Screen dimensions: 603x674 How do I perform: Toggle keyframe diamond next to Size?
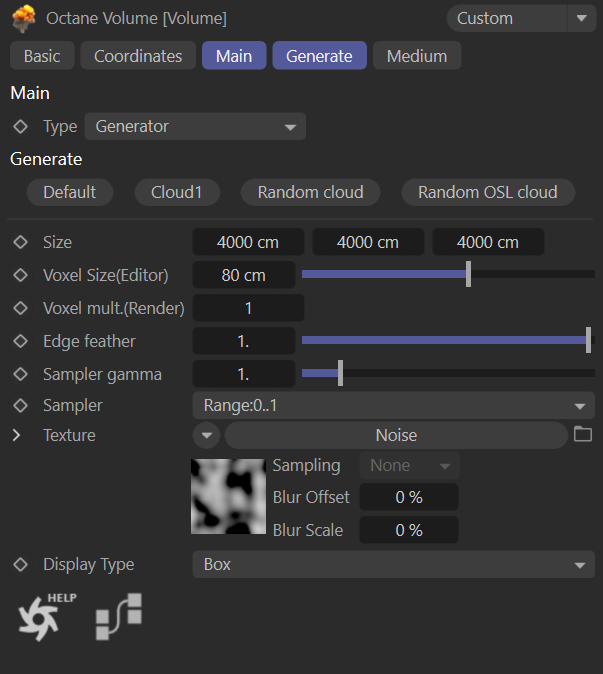pyautogui.click(x=20, y=242)
